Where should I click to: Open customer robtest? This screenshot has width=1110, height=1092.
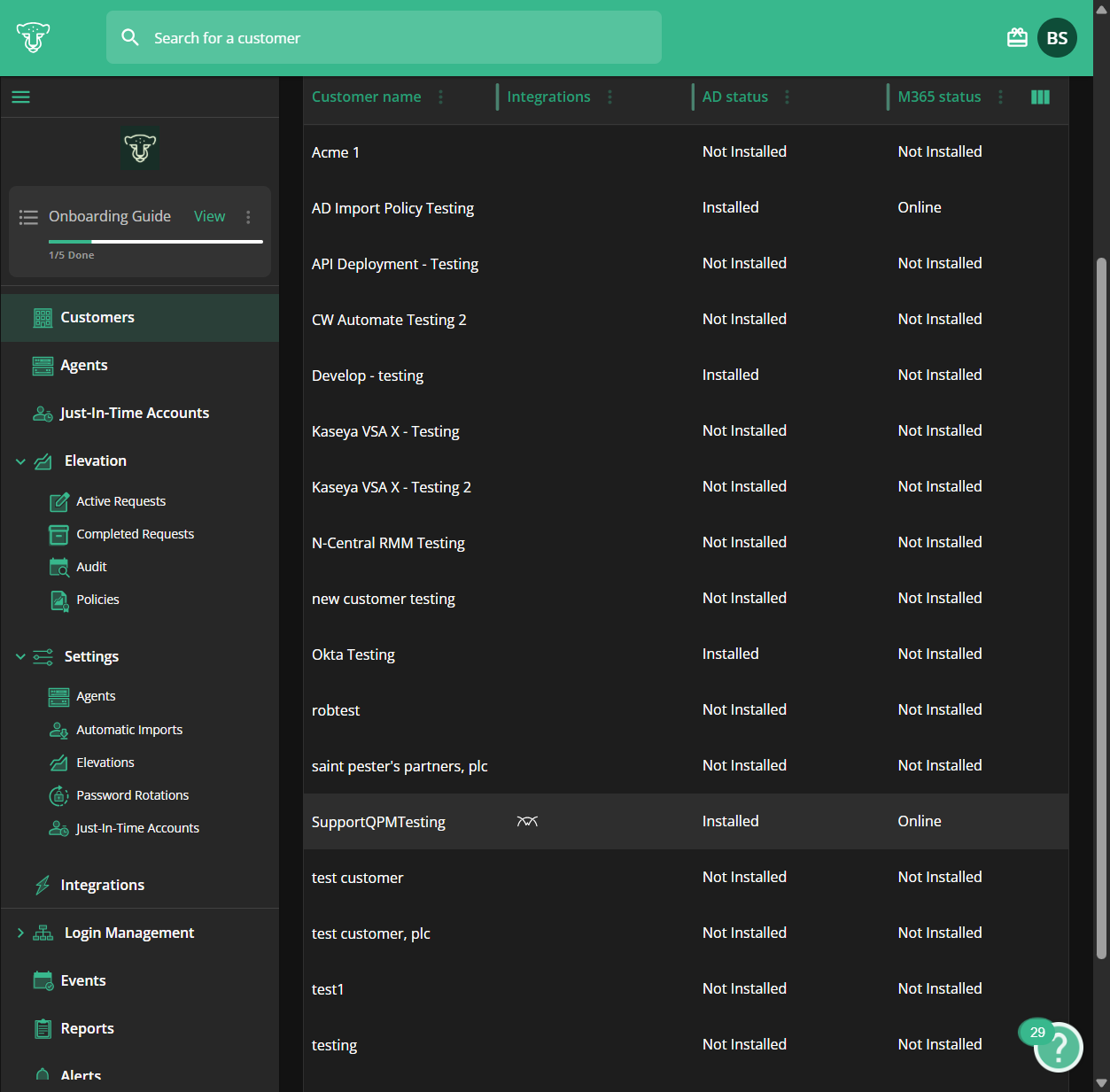[336, 710]
